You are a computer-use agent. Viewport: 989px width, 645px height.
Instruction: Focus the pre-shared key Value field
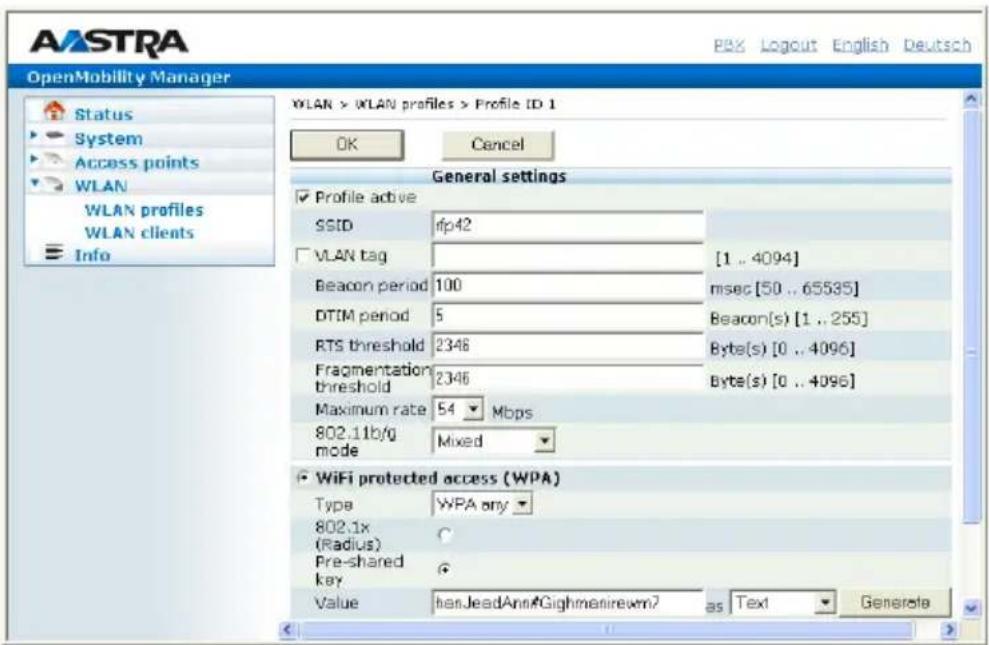pos(568,603)
